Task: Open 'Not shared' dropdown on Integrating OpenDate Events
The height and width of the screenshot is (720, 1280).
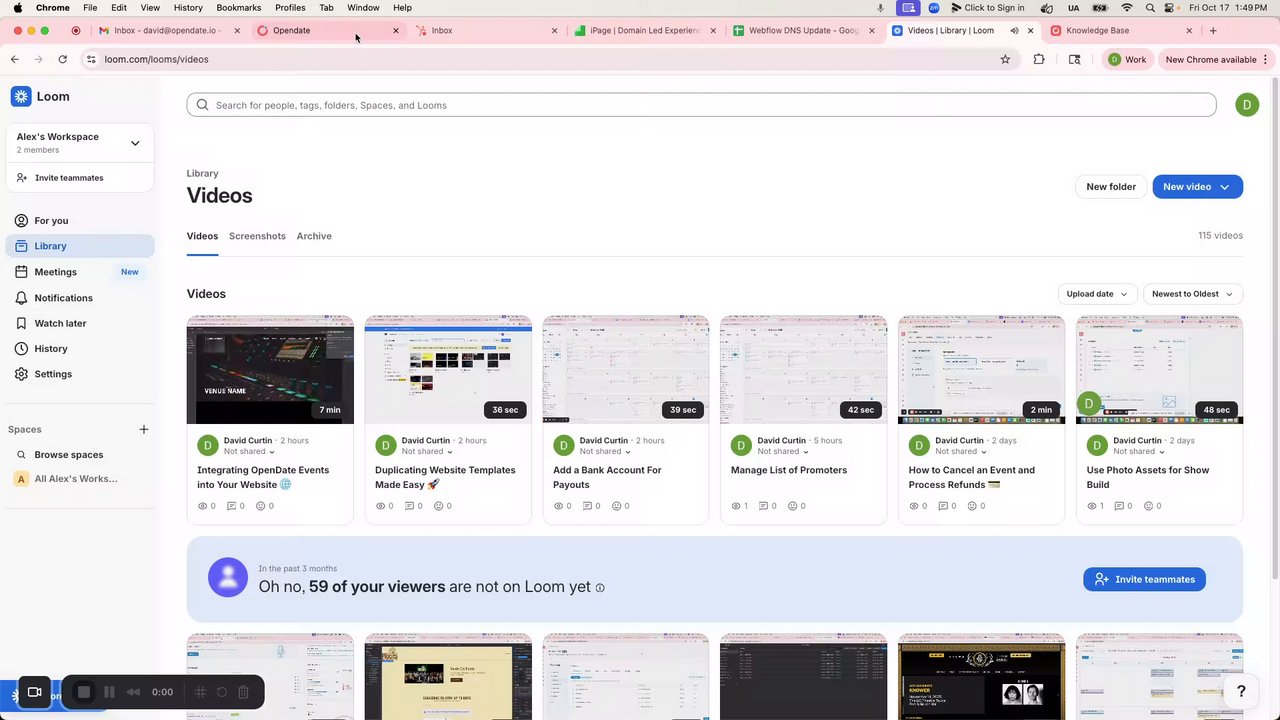Action: coord(250,451)
